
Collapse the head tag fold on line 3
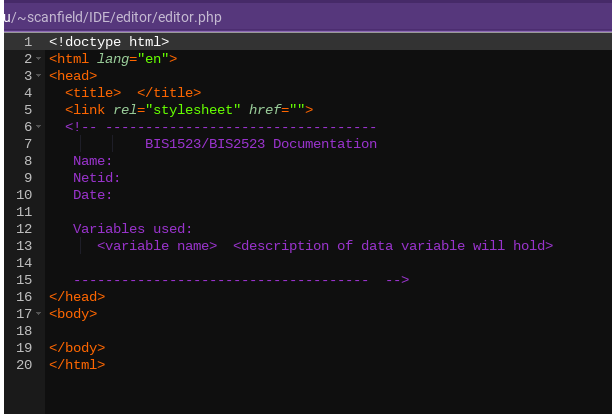click(38, 76)
